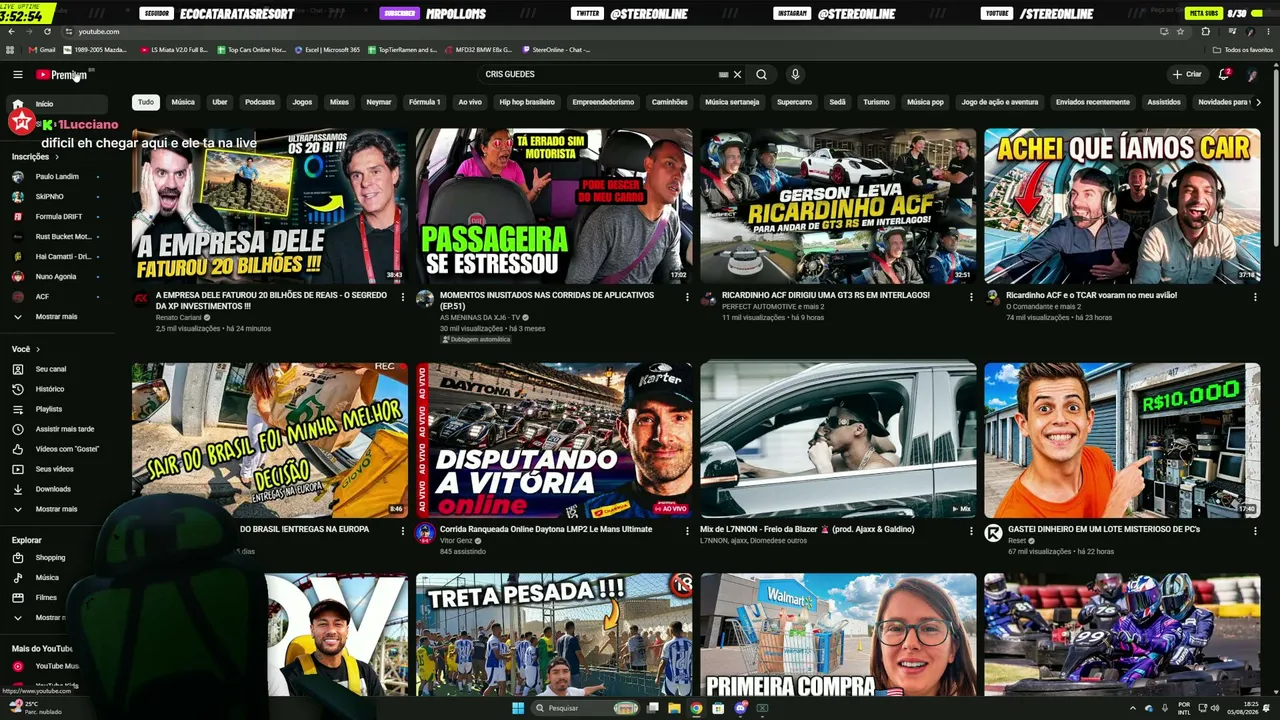The image size is (1280, 720).
Task: Click the on-screen keyboard icon in search box
Action: [723, 75]
